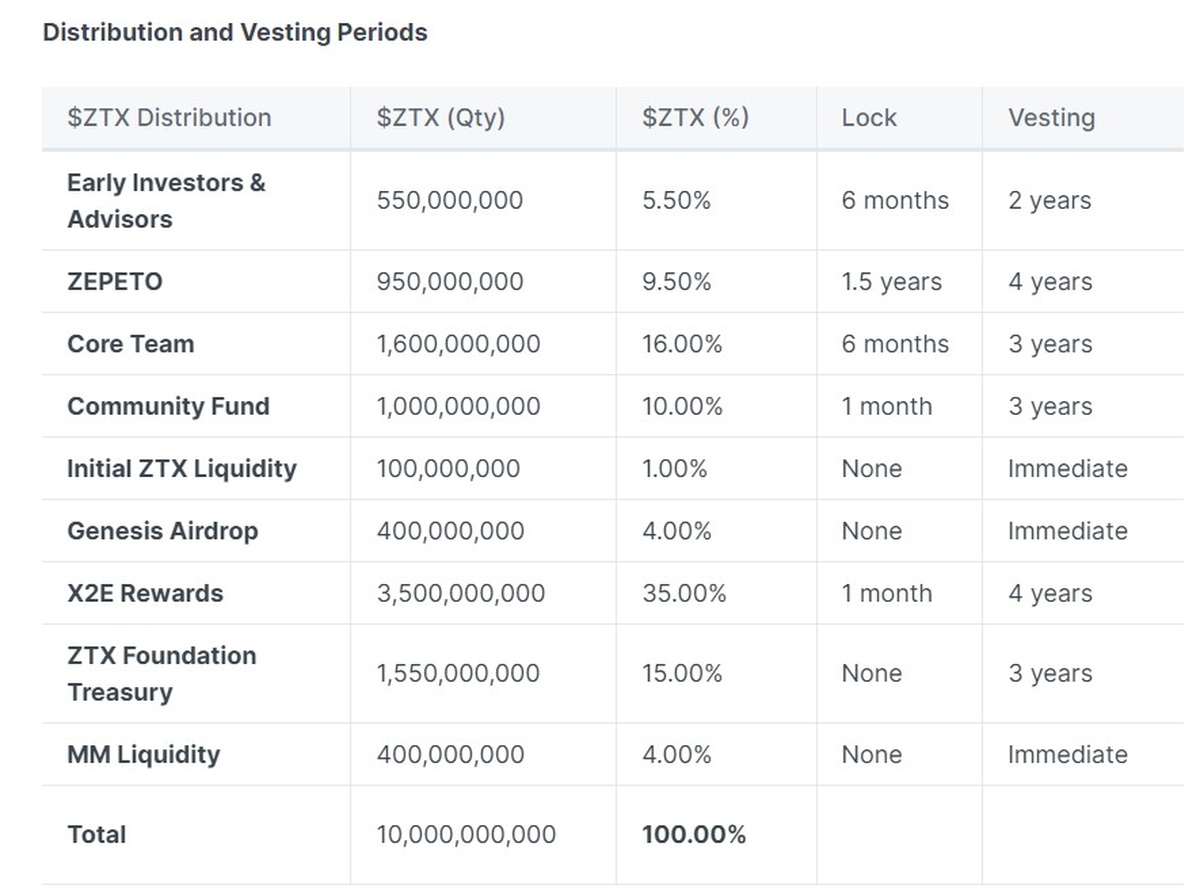Viewport: 1200px width, 889px height.
Task: Click the X2E Rewards row label
Action: (145, 593)
